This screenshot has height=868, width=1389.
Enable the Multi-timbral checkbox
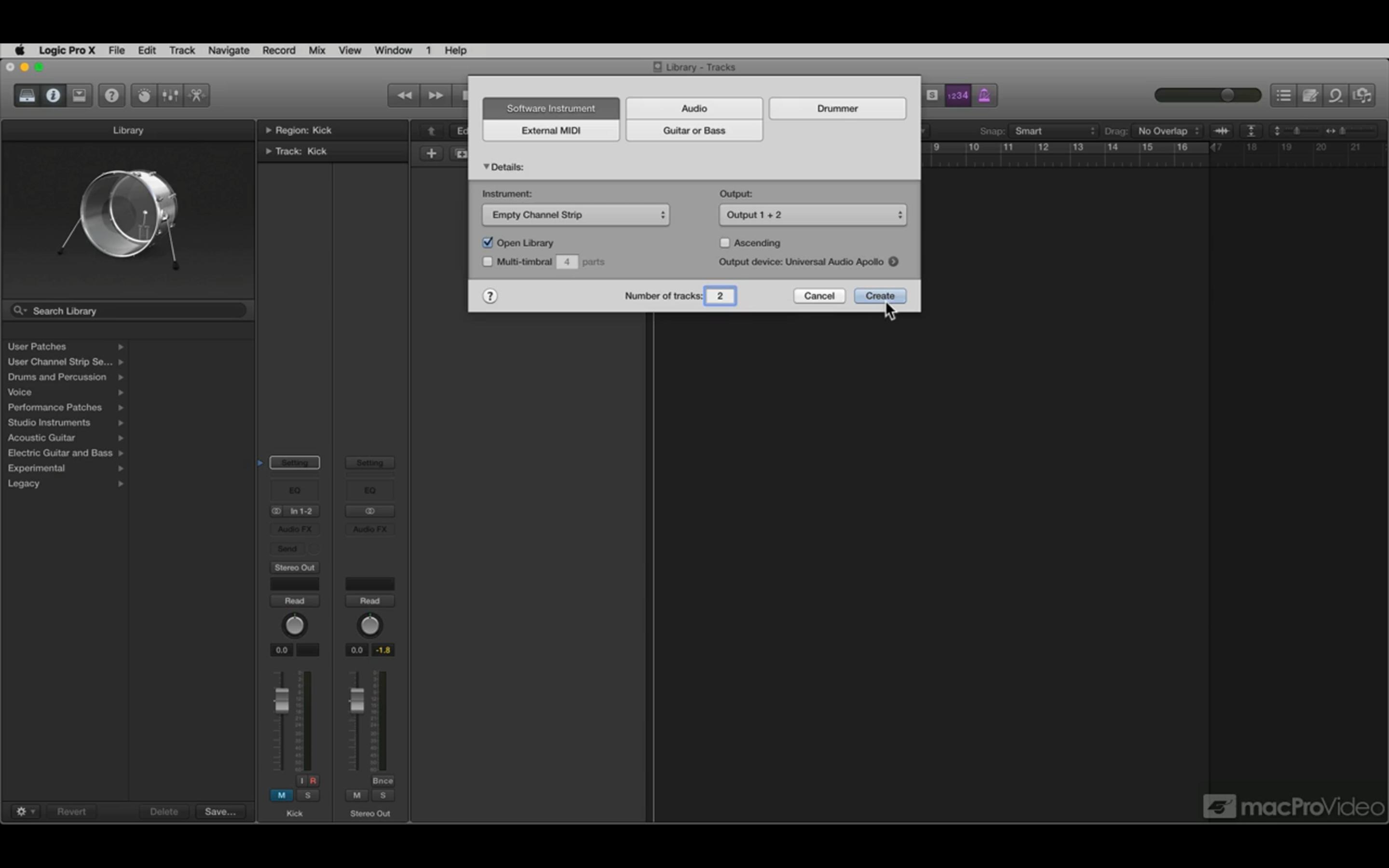[x=488, y=262]
